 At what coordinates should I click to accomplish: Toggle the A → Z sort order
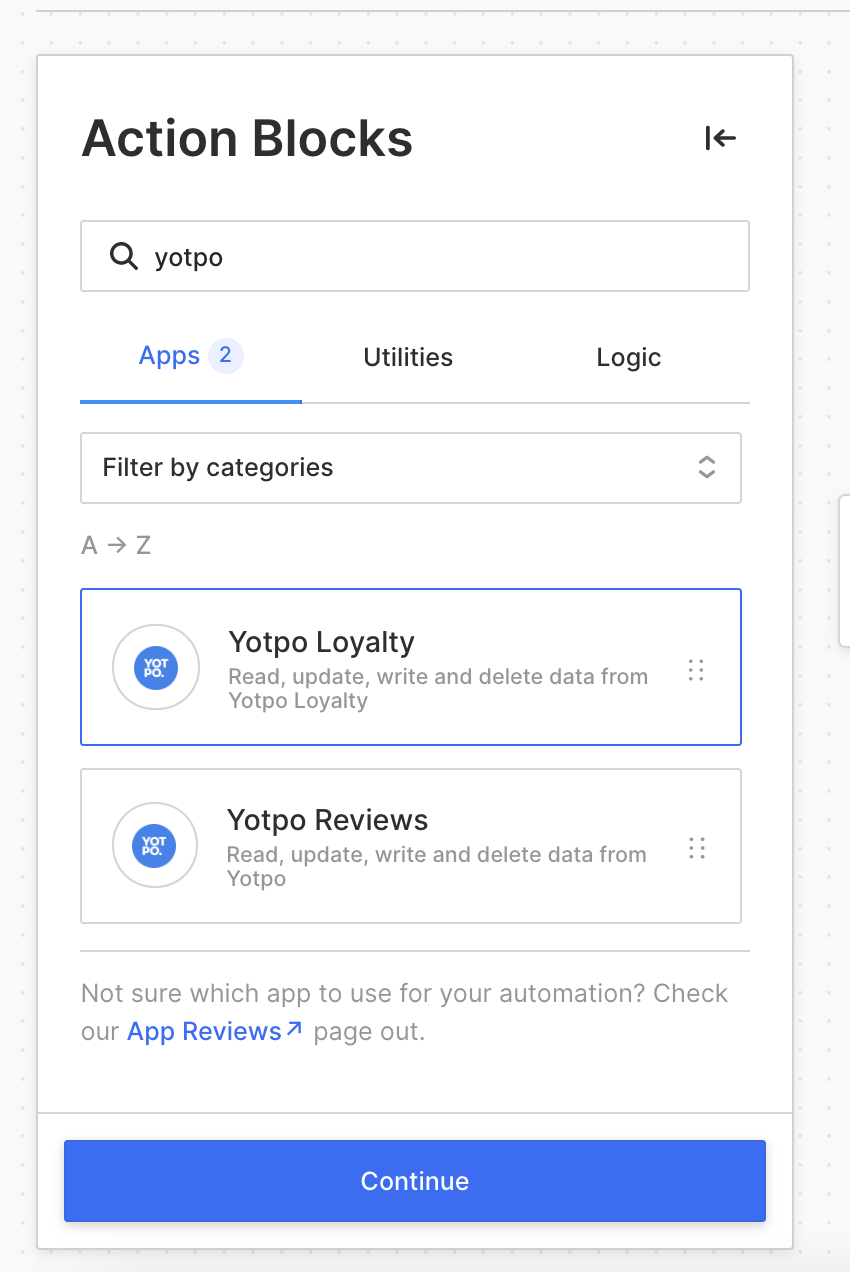(x=116, y=545)
